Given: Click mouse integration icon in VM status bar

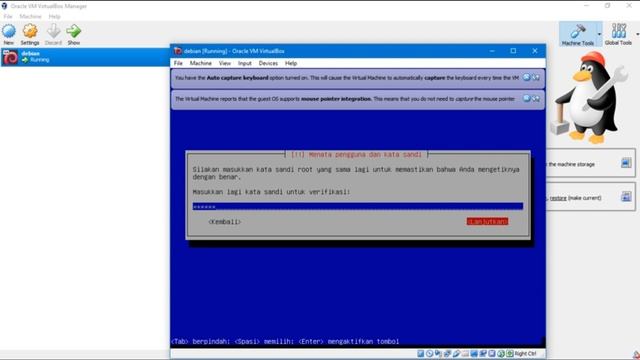Looking at the screenshot, I should point(501,353).
